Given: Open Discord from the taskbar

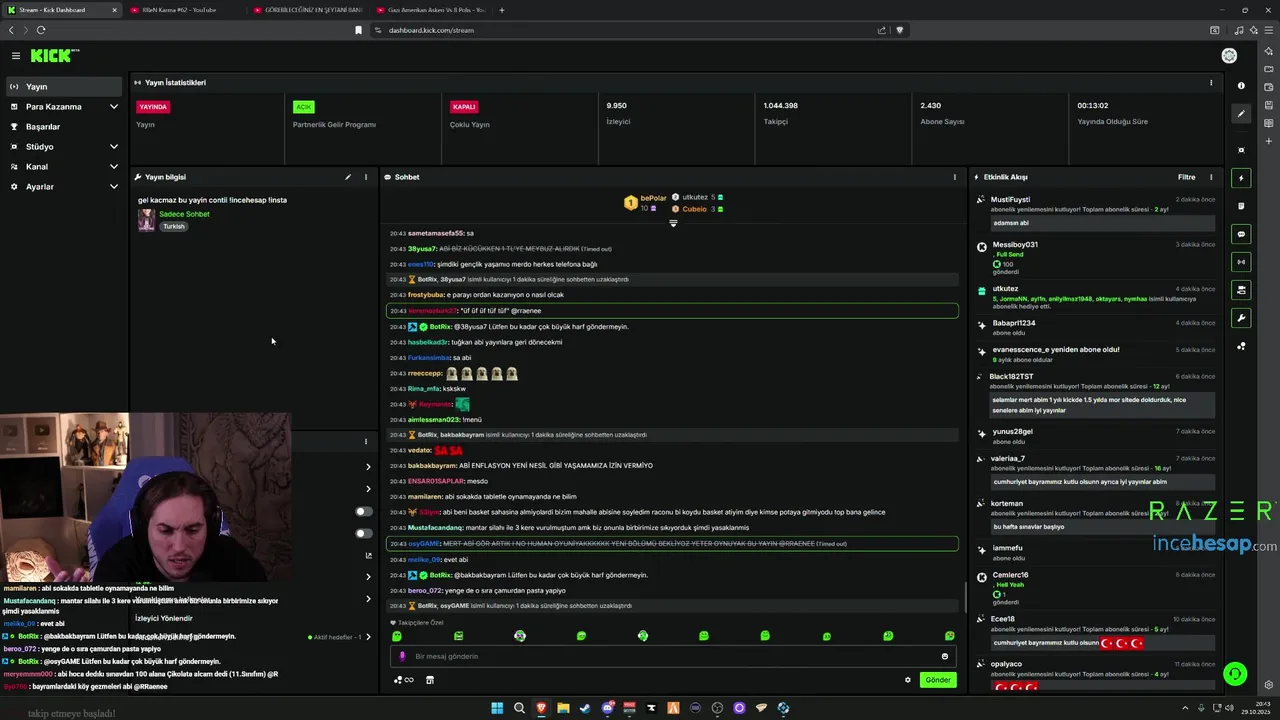Looking at the screenshot, I should (607, 708).
